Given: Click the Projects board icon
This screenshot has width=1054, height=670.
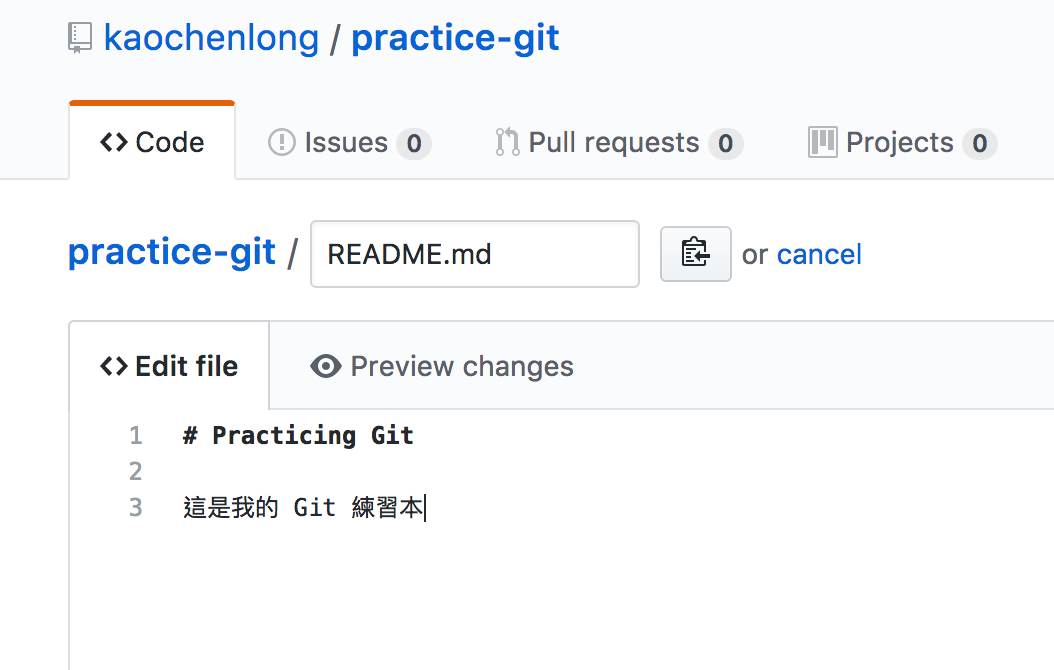Looking at the screenshot, I should (x=822, y=143).
